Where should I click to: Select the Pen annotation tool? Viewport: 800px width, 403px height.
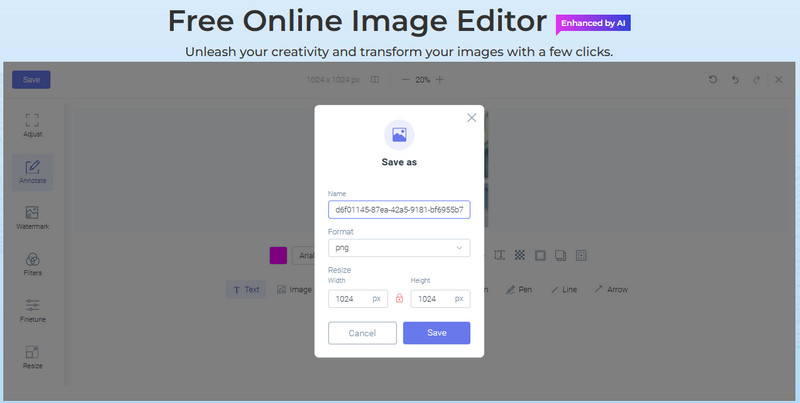(x=519, y=289)
